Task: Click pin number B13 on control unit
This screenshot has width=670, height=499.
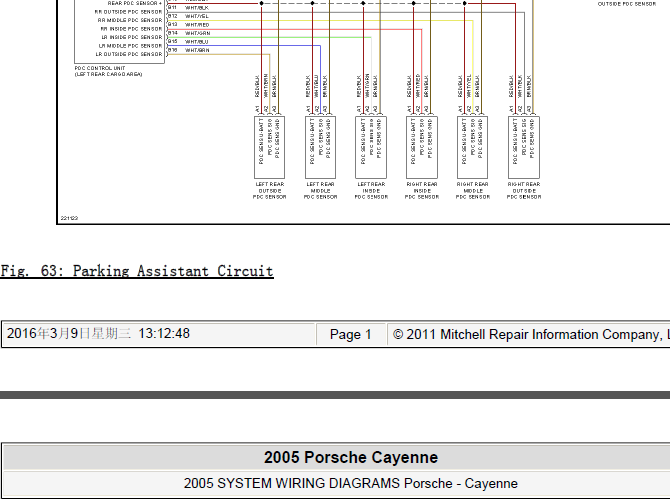Action: [173, 24]
